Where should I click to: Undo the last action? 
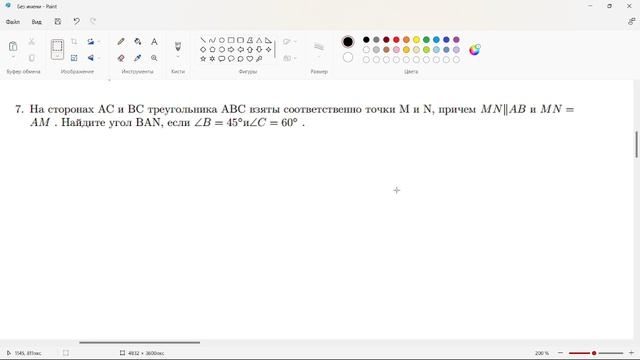[76, 22]
